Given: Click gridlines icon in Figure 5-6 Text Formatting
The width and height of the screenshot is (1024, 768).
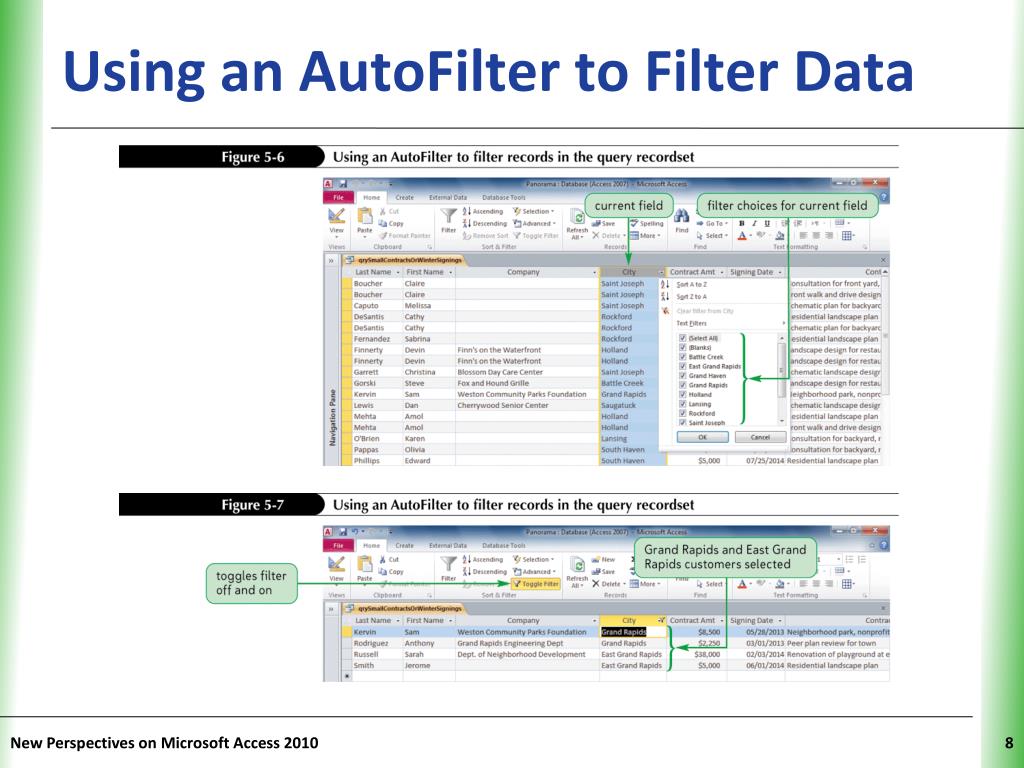Looking at the screenshot, I should coord(847,236).
